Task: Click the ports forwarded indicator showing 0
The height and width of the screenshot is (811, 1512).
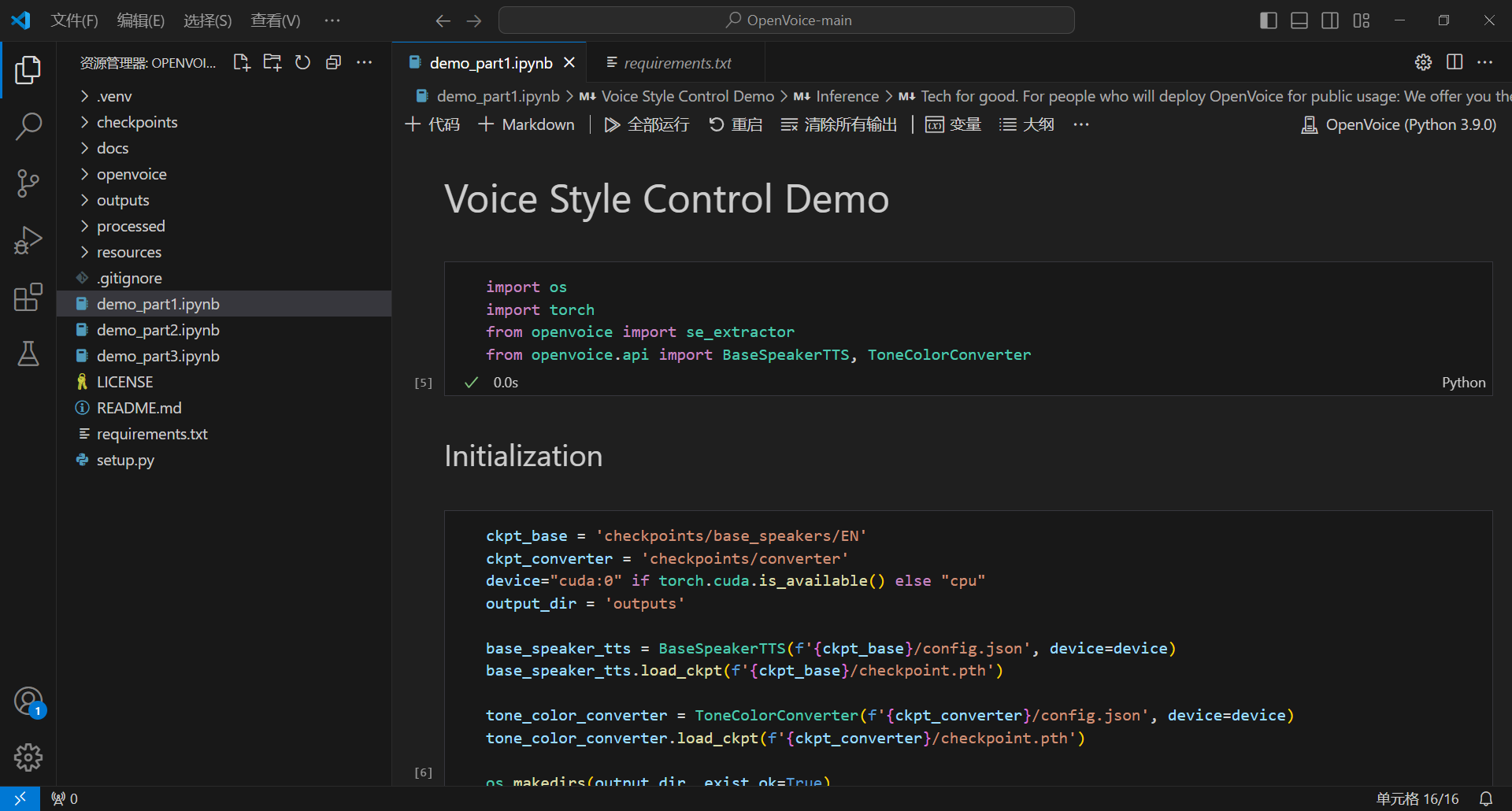Action: [x=65, y=798]
